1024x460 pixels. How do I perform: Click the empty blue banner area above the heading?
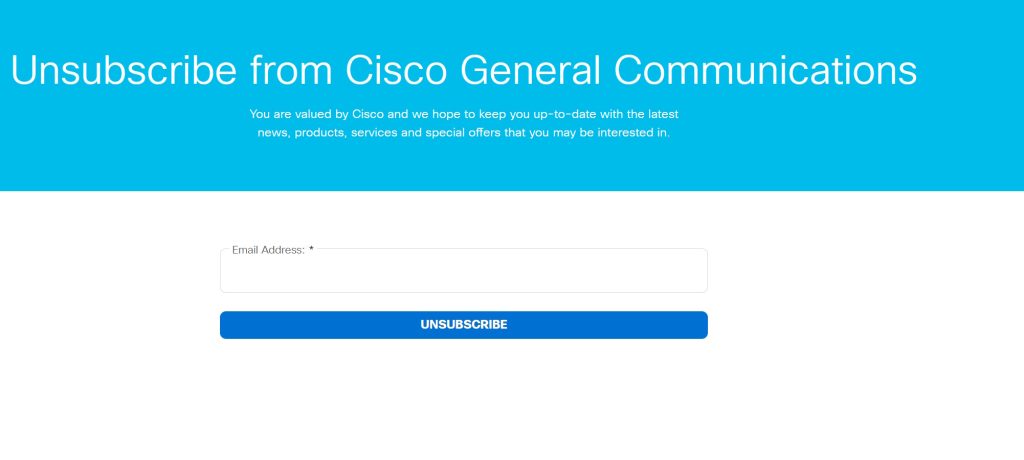tap(500, 20)
